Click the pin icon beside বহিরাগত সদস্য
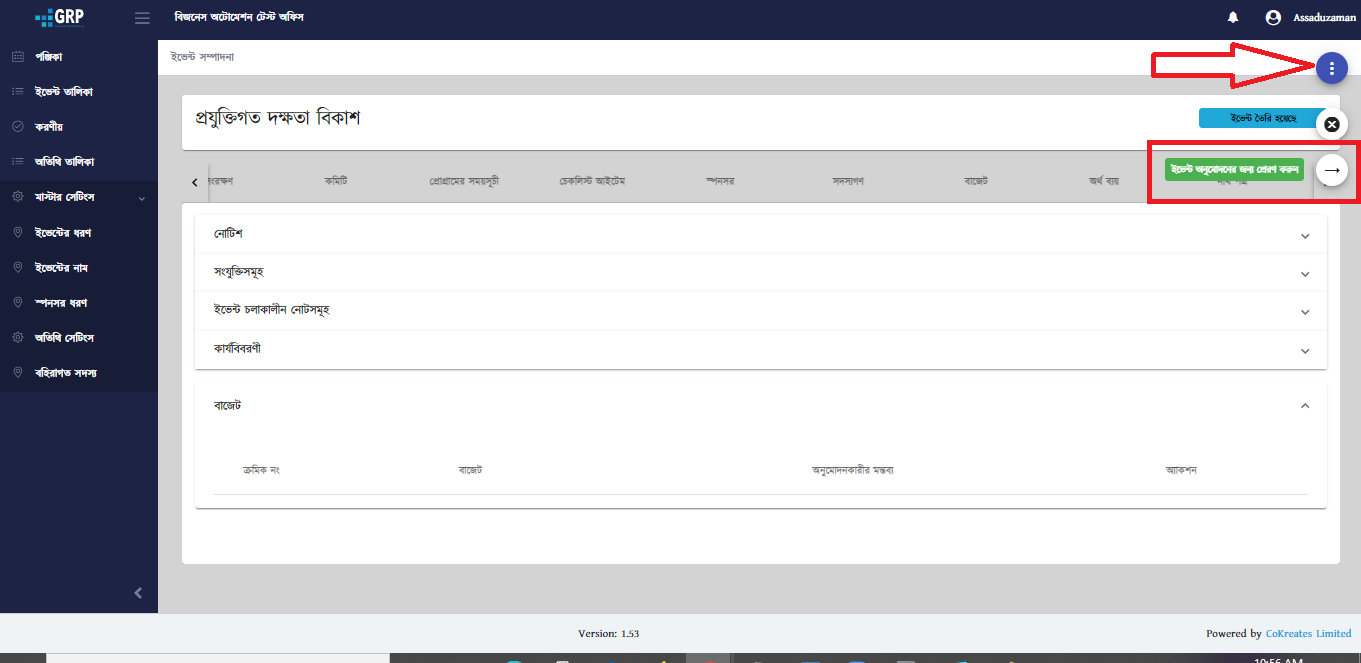 (17, 373)
